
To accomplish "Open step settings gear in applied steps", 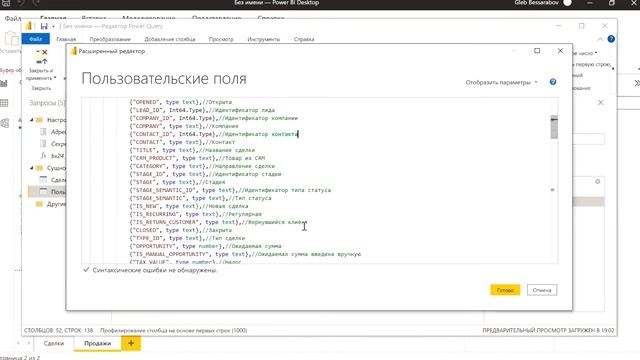I will (598, 182).
